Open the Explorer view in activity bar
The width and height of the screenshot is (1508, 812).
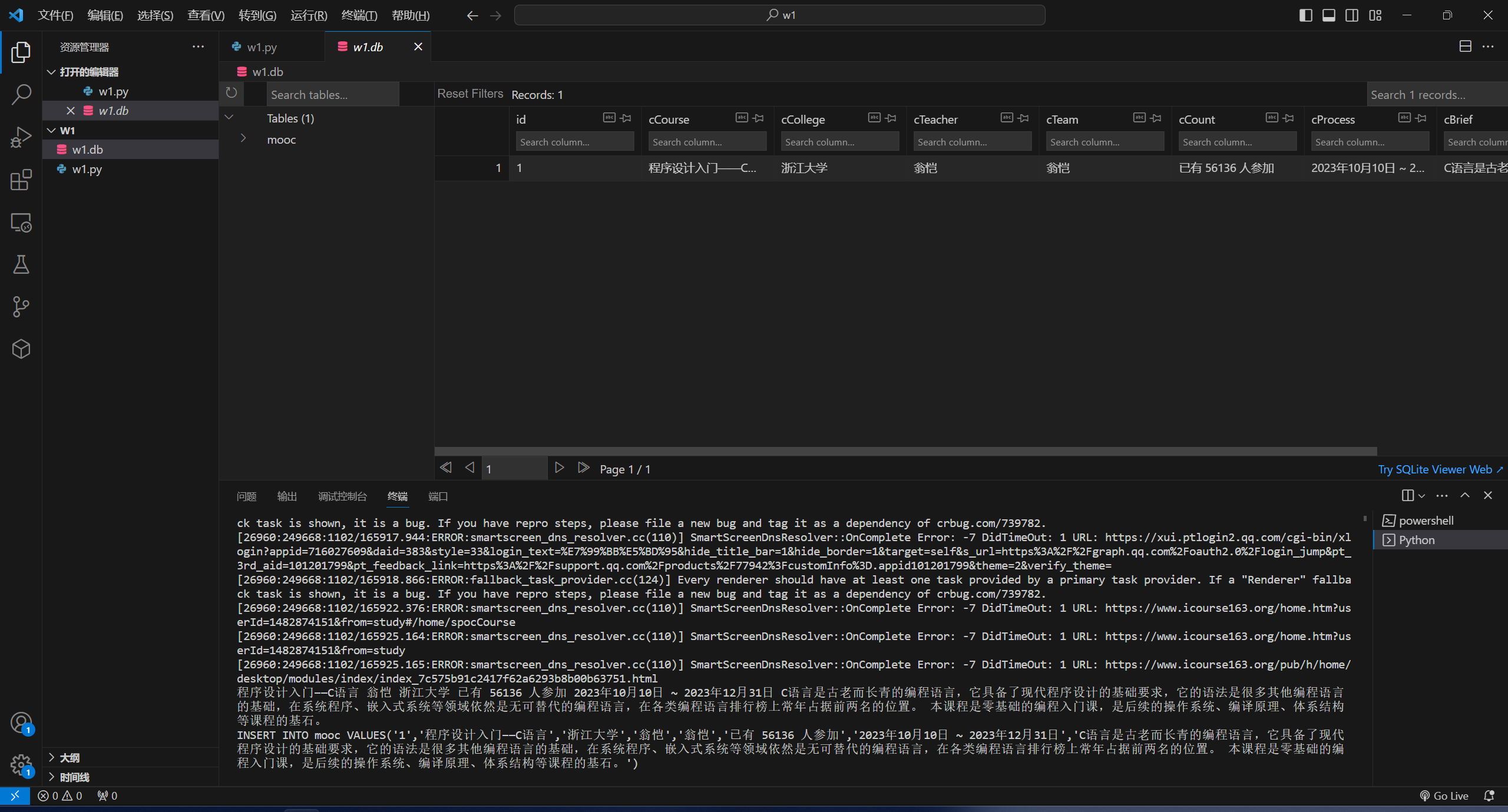point(21,52)
